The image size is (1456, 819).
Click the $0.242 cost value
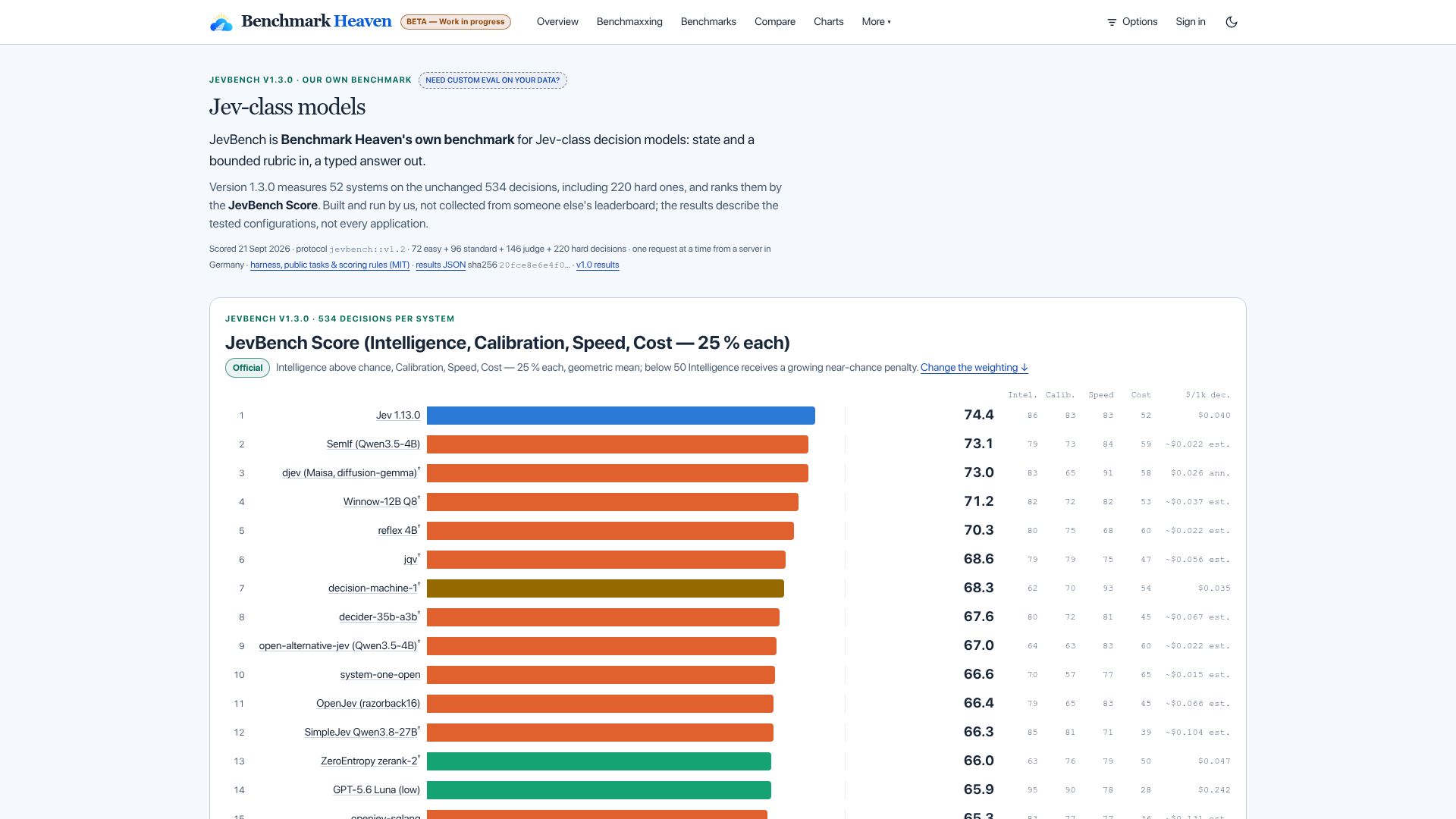(x=1214, y=790)
